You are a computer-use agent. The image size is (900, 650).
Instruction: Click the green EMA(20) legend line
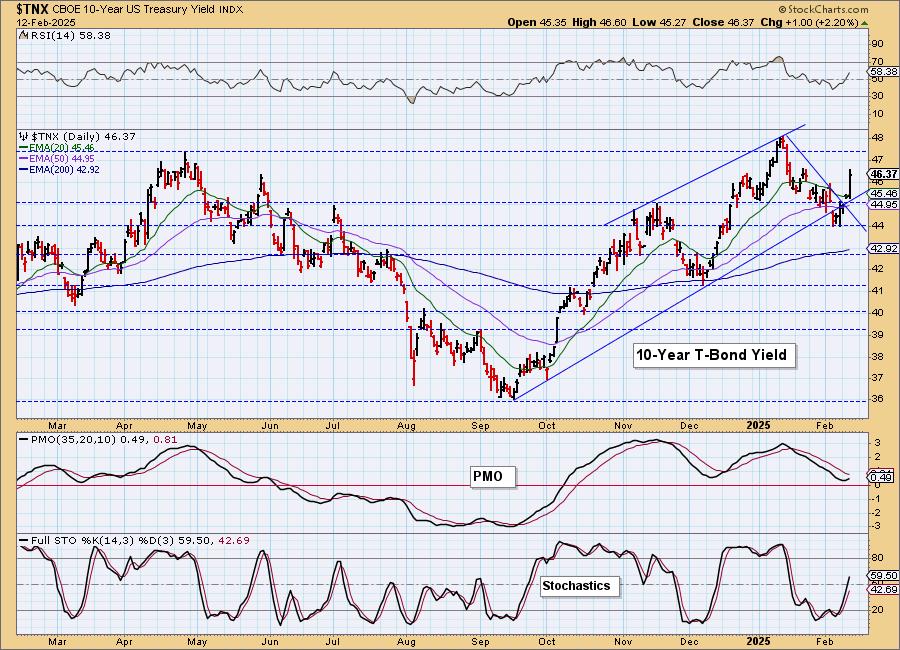point(24,148)
